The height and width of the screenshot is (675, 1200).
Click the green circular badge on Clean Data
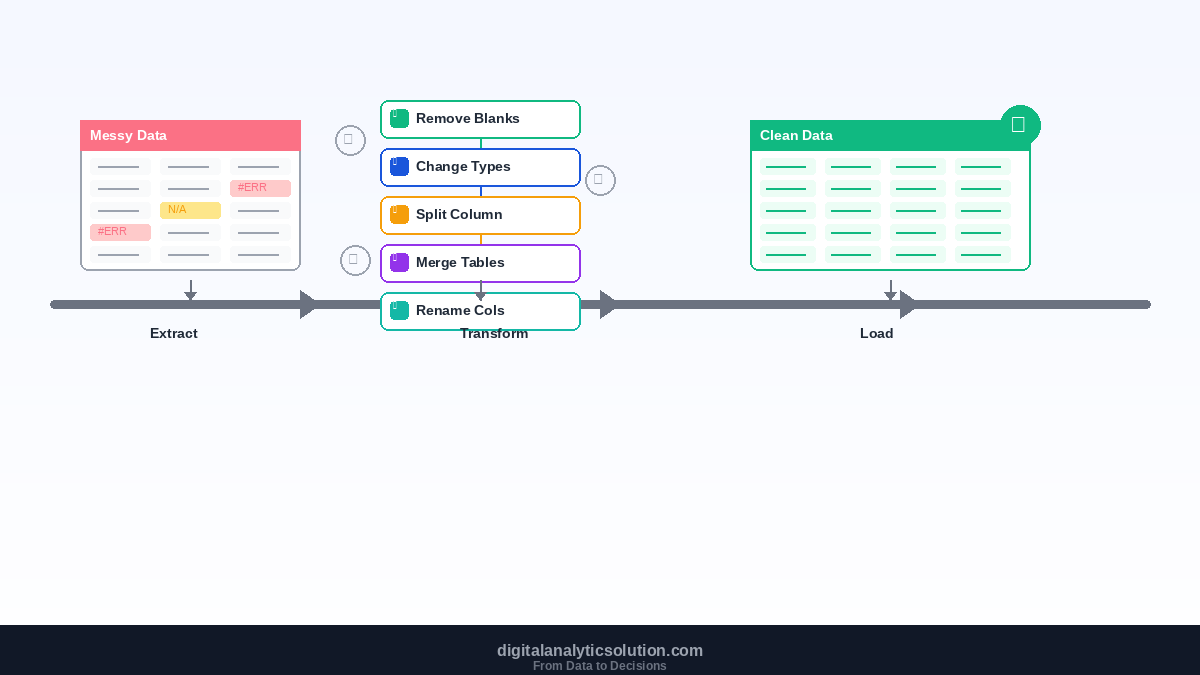(x=1019, y=125)
